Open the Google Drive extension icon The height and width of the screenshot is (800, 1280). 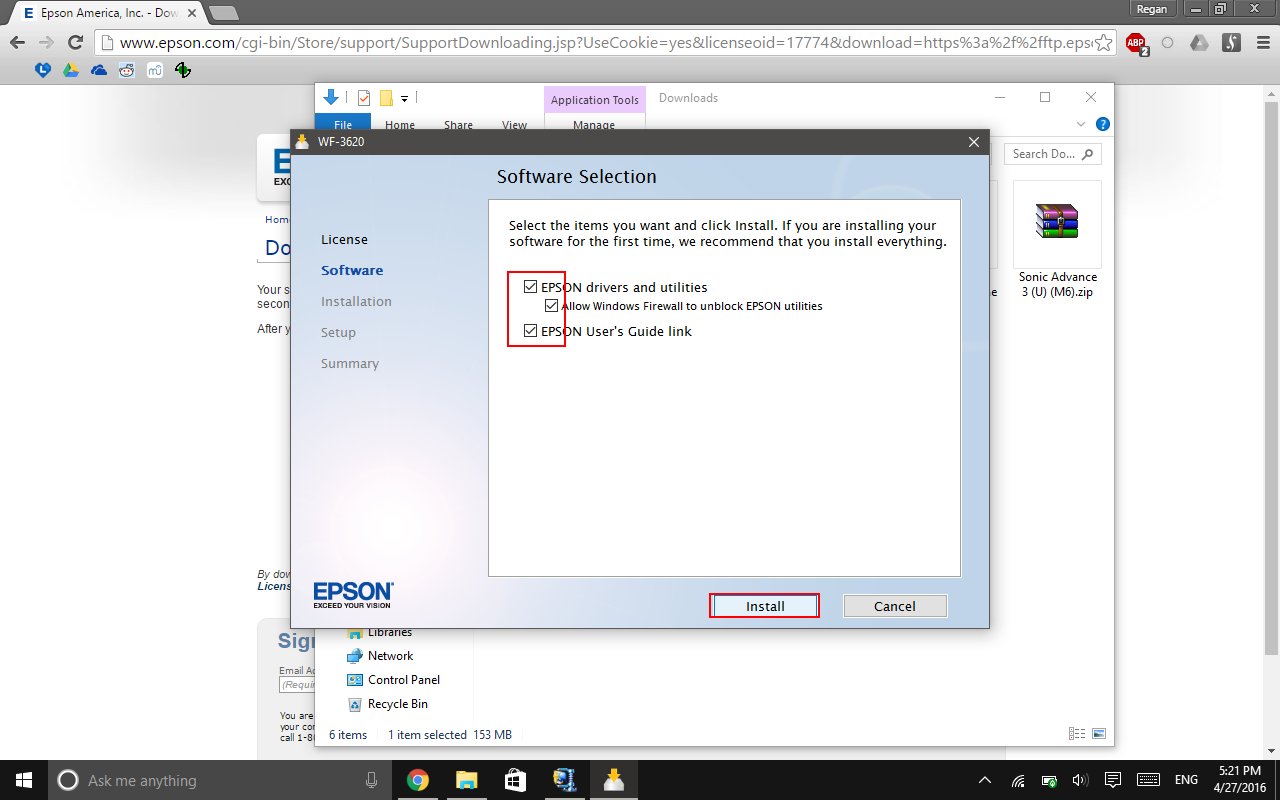coord(1199,43)
